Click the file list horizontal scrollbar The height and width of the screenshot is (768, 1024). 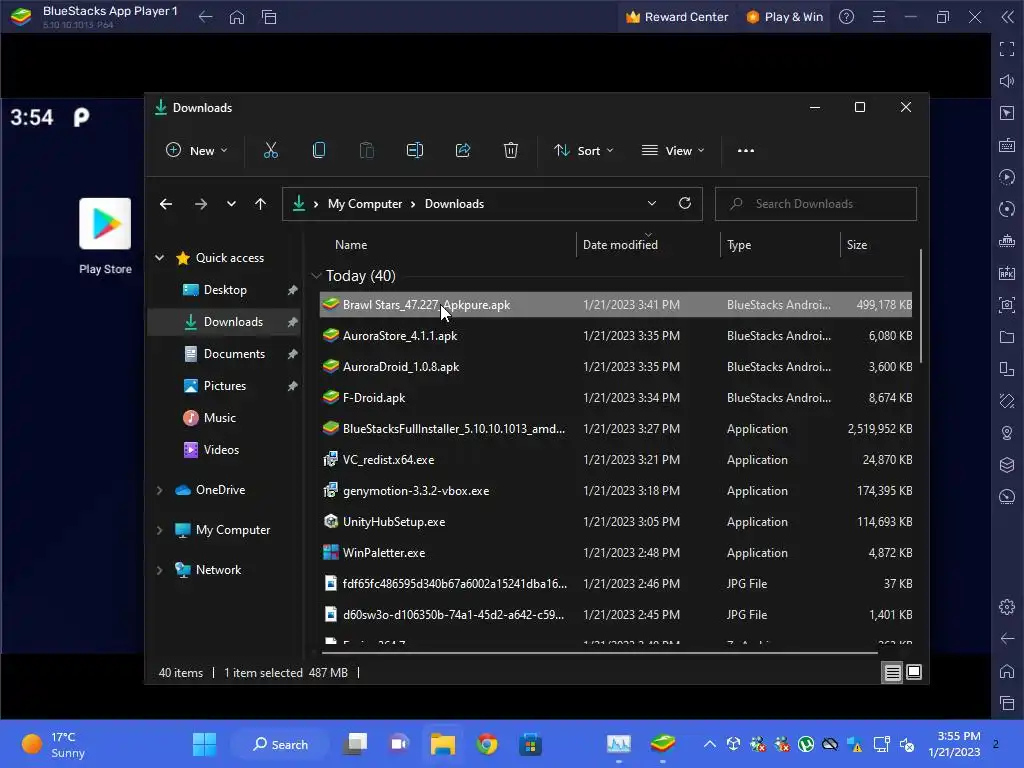point(600,652)
